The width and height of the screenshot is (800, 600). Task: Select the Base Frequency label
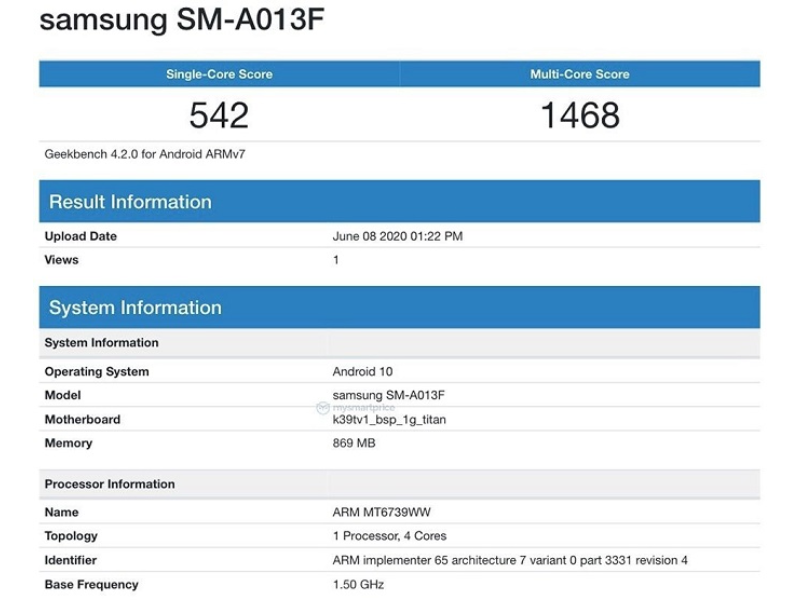(x=91, y=584)
